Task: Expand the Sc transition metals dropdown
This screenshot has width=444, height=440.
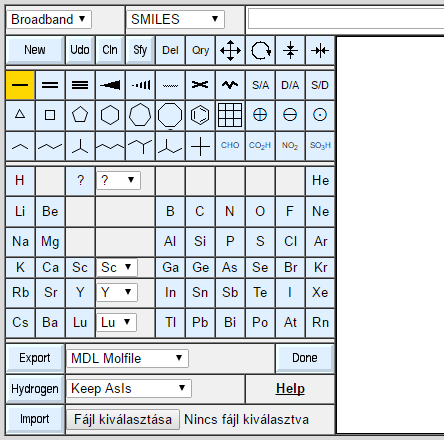Action: (117, 267)
